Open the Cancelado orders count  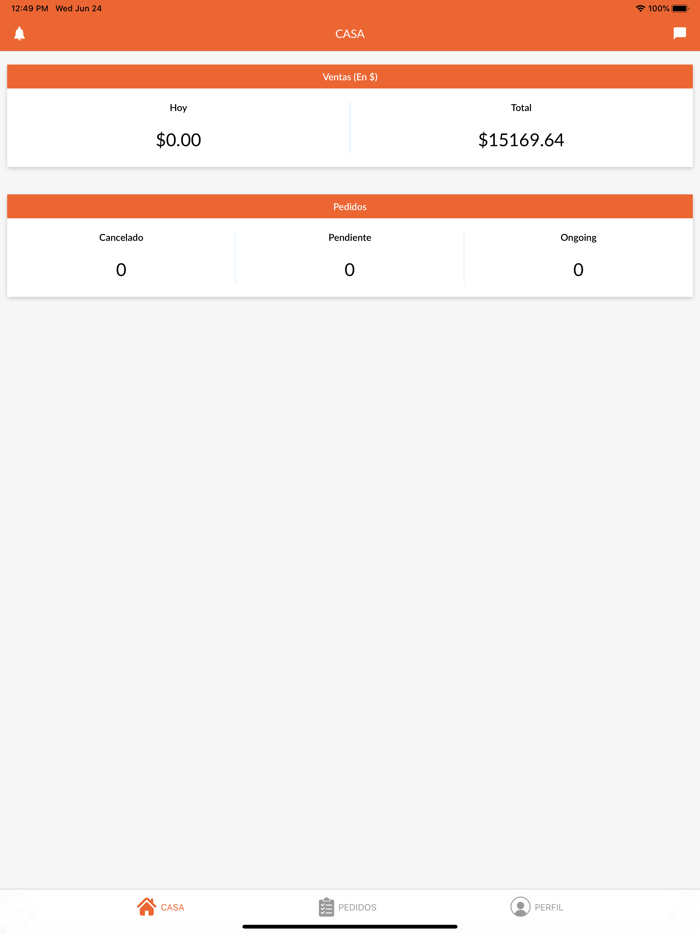(121, 269)
